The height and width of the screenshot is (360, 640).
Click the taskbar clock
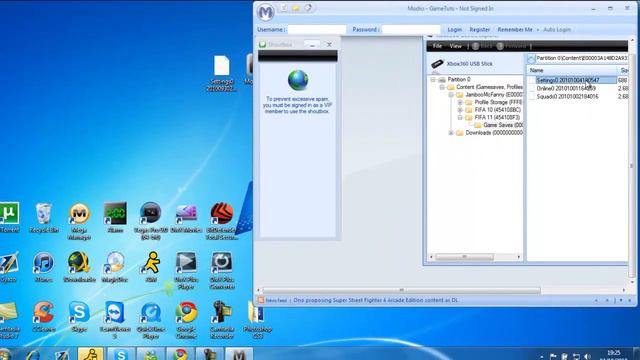[614, 354]
